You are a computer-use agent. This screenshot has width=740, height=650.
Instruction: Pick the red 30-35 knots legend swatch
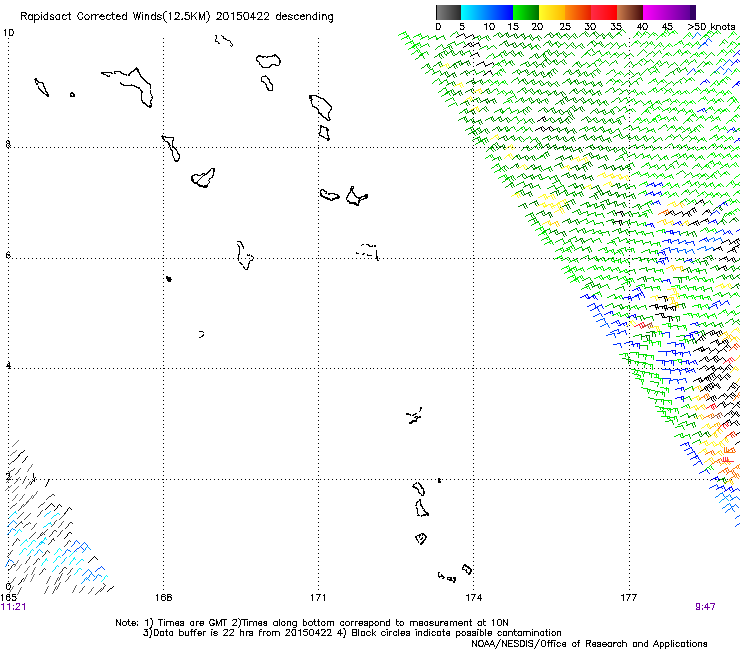[x=604, y=12]
